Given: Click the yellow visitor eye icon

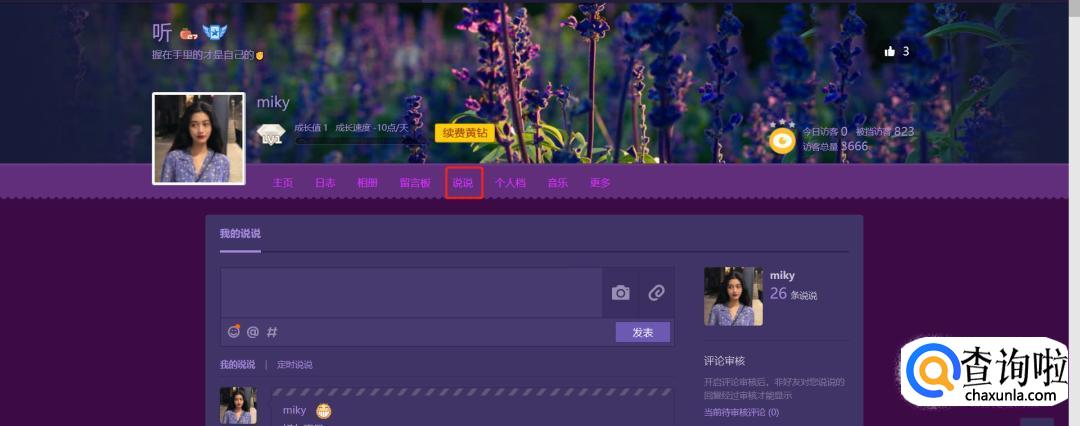Looking at the screenshot, I should click(x=782, y=141).
